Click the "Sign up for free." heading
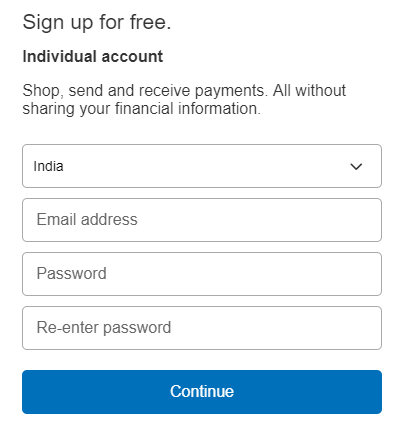 tap(97, 23)
